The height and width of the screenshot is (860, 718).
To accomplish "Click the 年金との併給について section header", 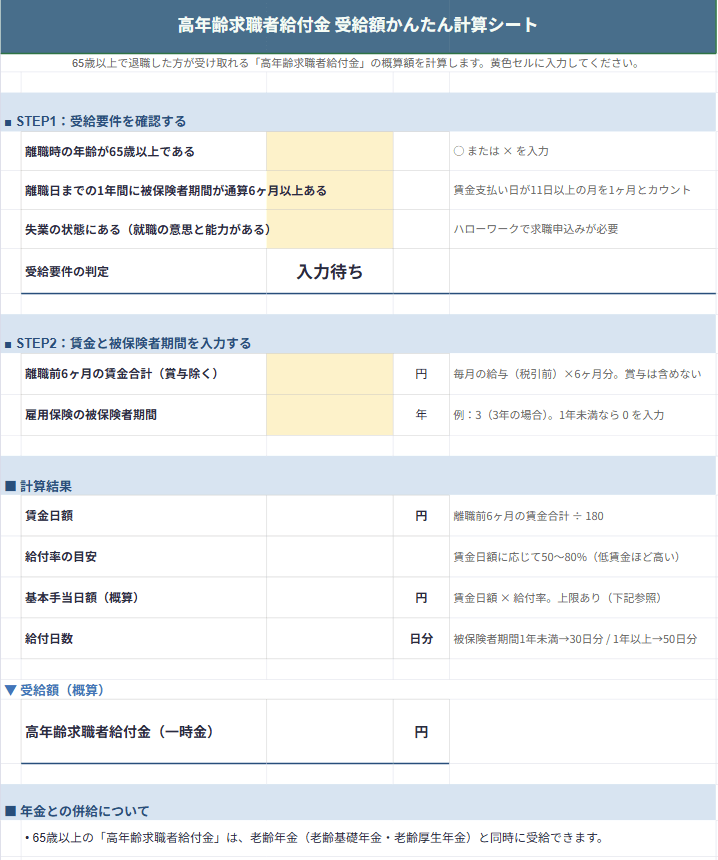I will click(84, 810).
